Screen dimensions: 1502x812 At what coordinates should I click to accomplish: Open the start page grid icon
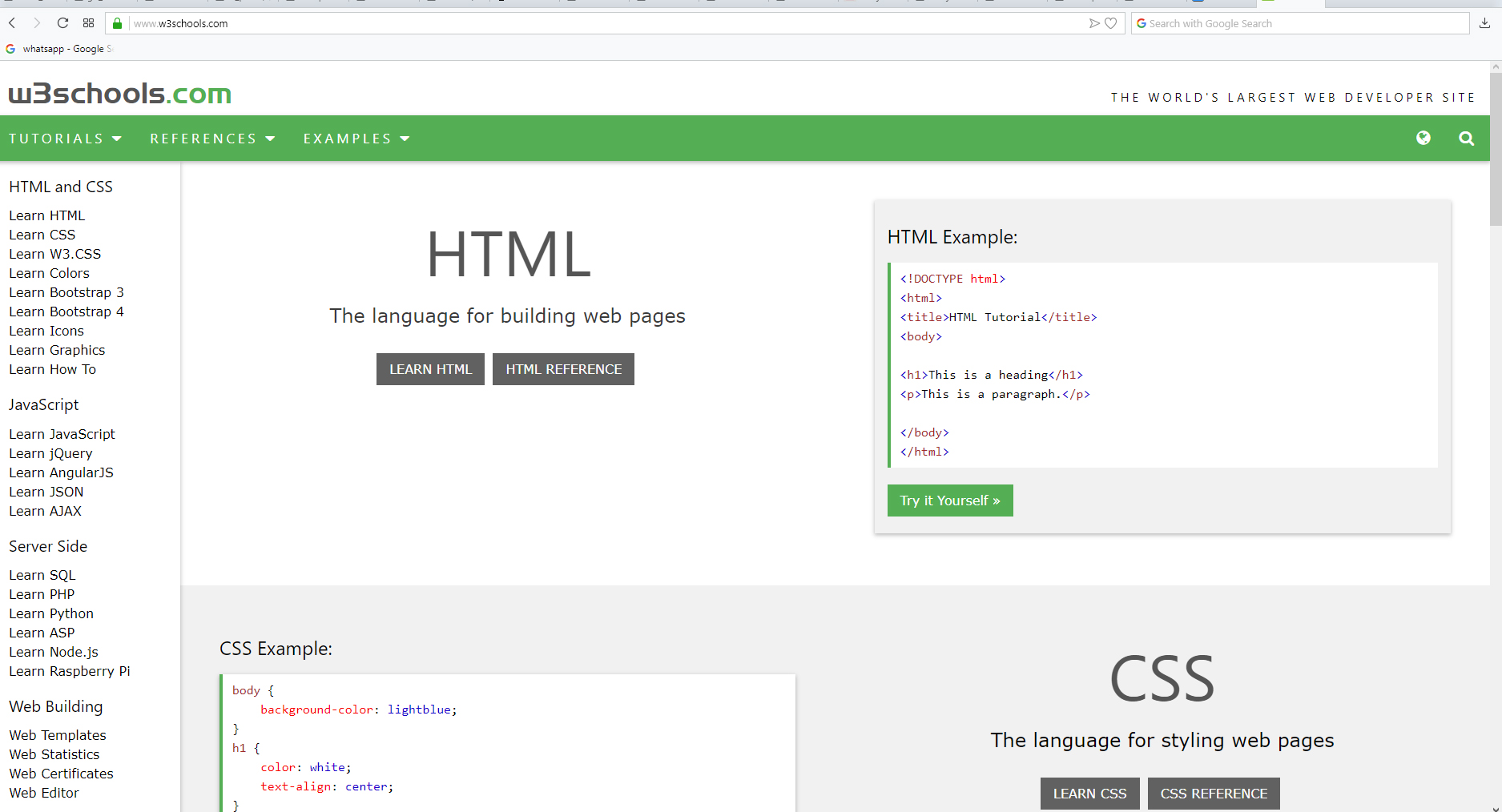(88, 23)
